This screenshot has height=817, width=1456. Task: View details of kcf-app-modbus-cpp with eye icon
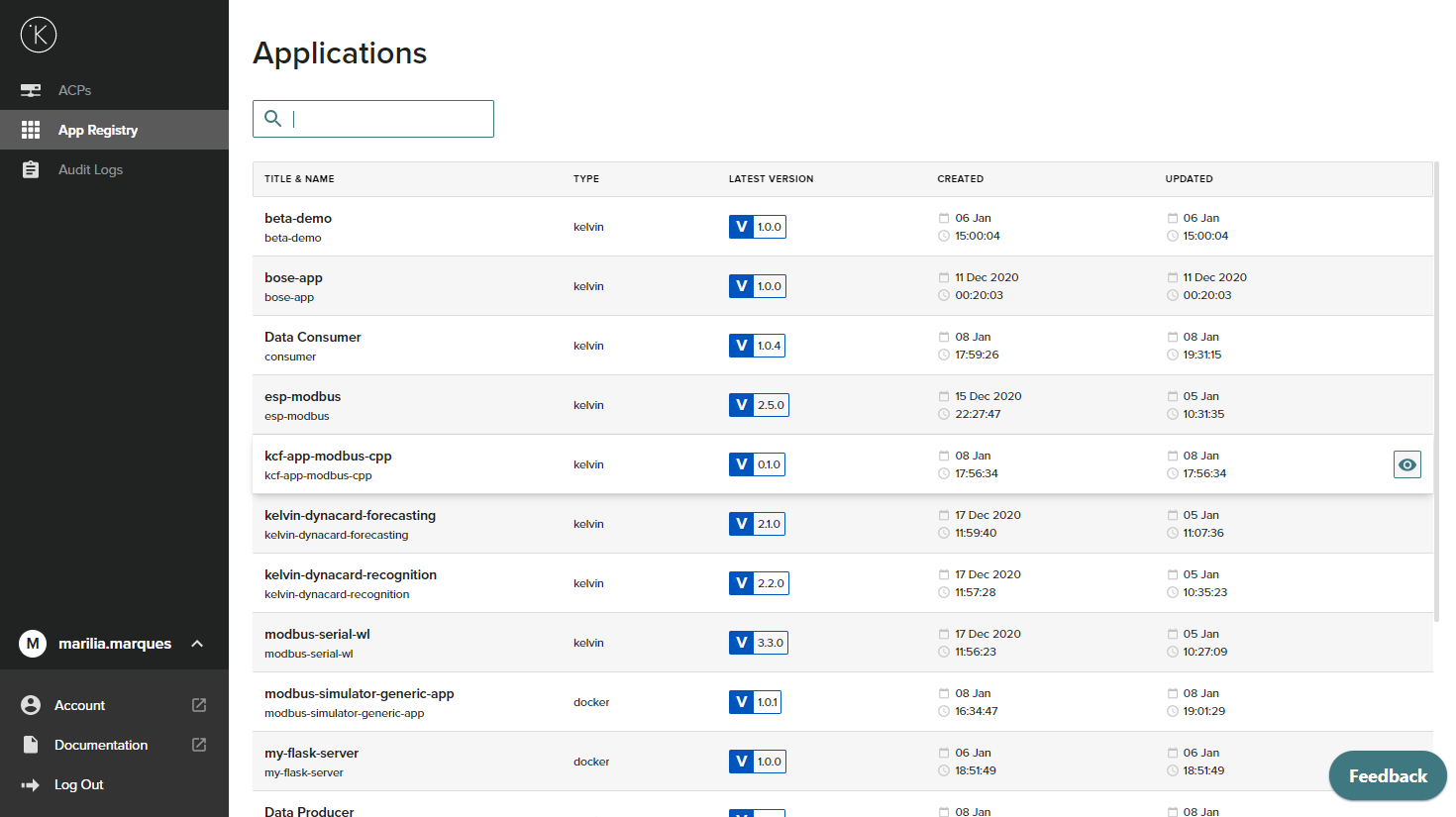[1406, 463]
